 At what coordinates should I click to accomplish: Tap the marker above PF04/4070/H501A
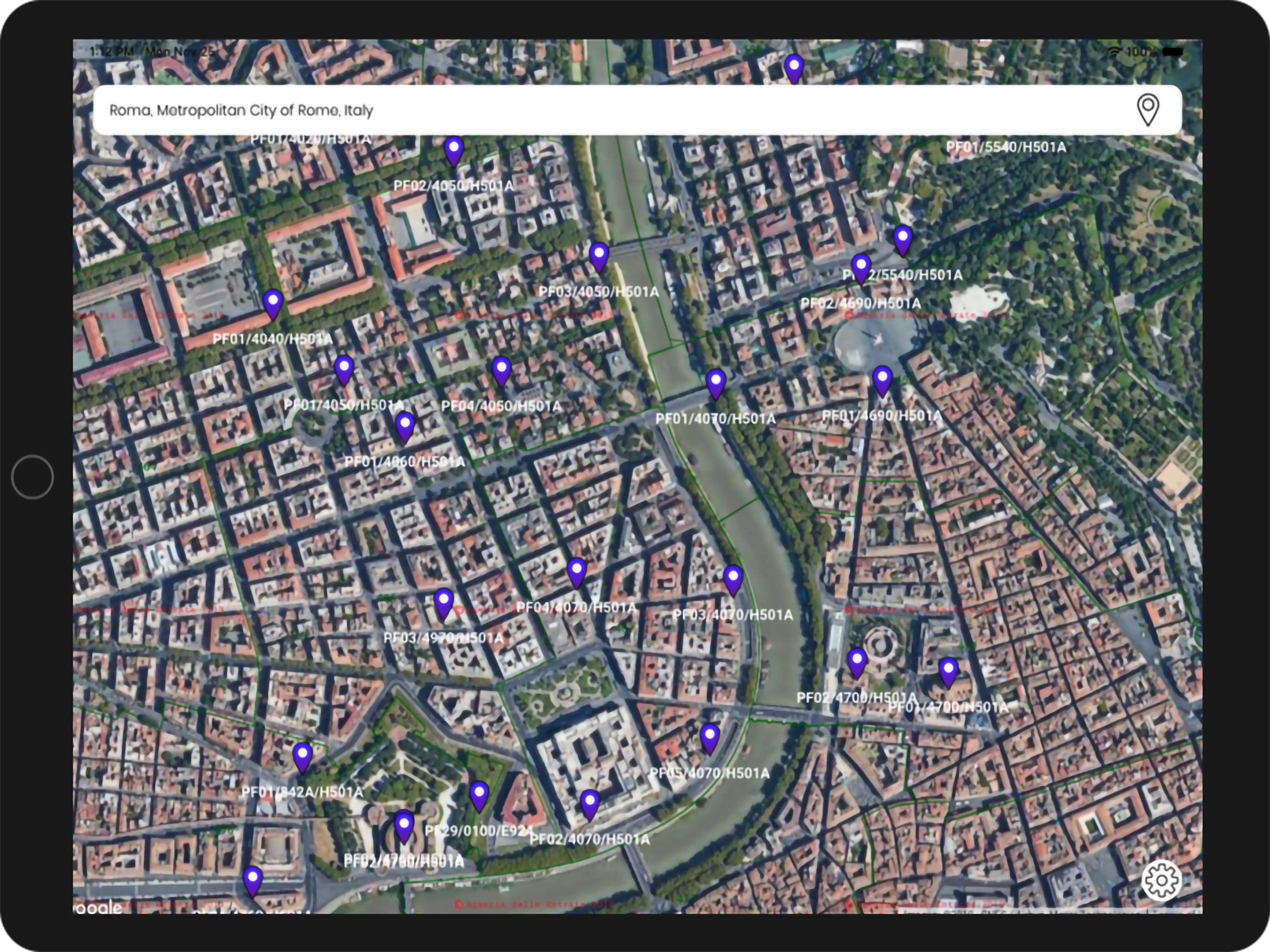(x=576, y=572)
